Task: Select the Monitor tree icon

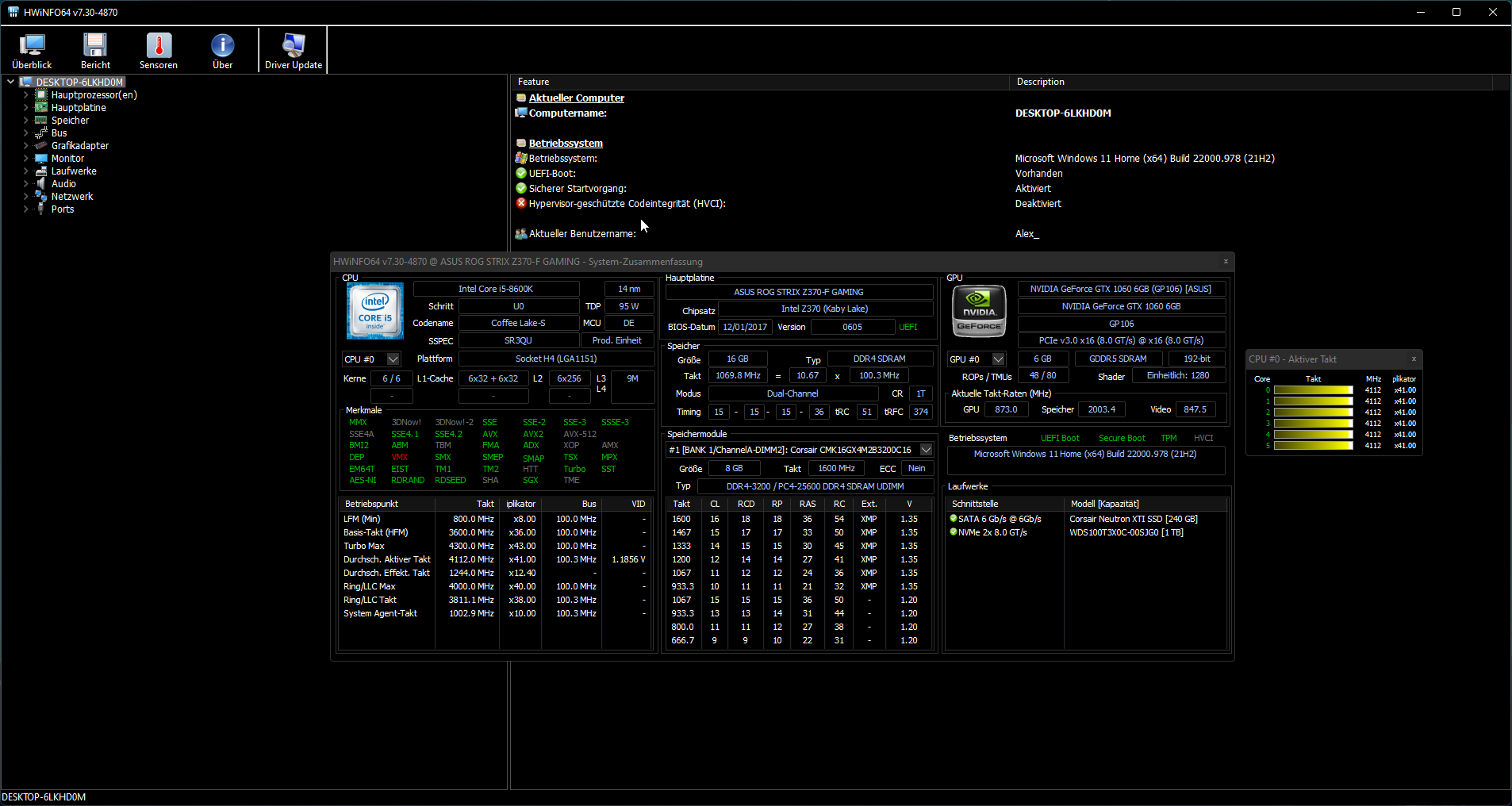Action: click(x=41, y=158)
